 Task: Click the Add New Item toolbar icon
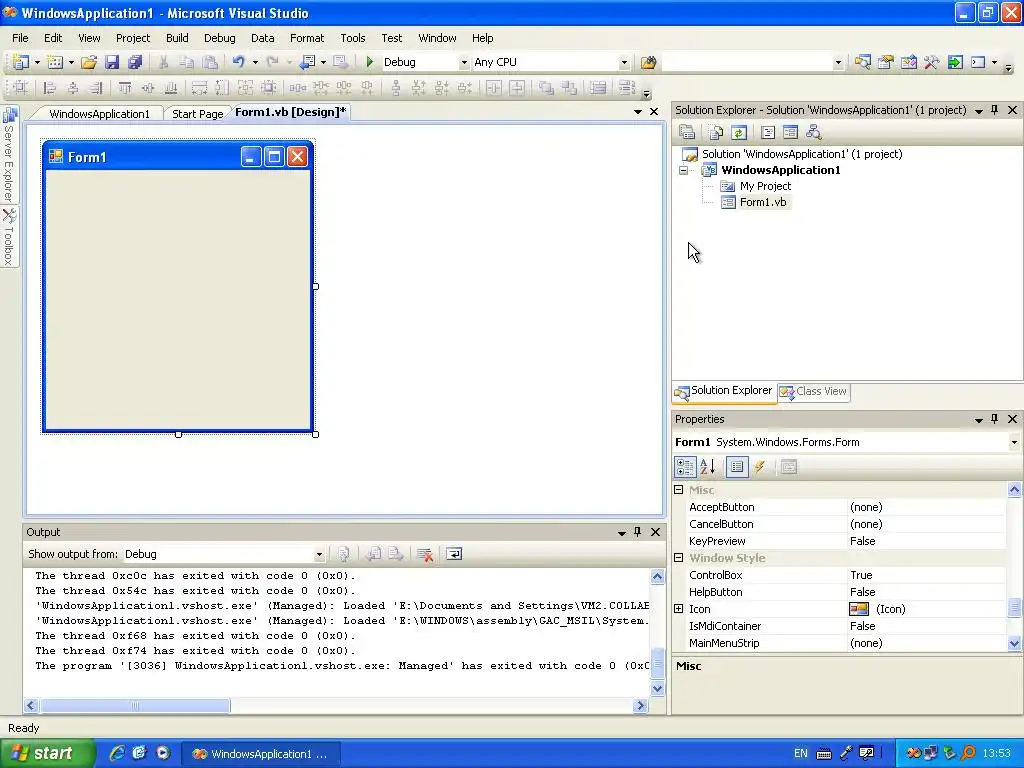pos(56,62)
